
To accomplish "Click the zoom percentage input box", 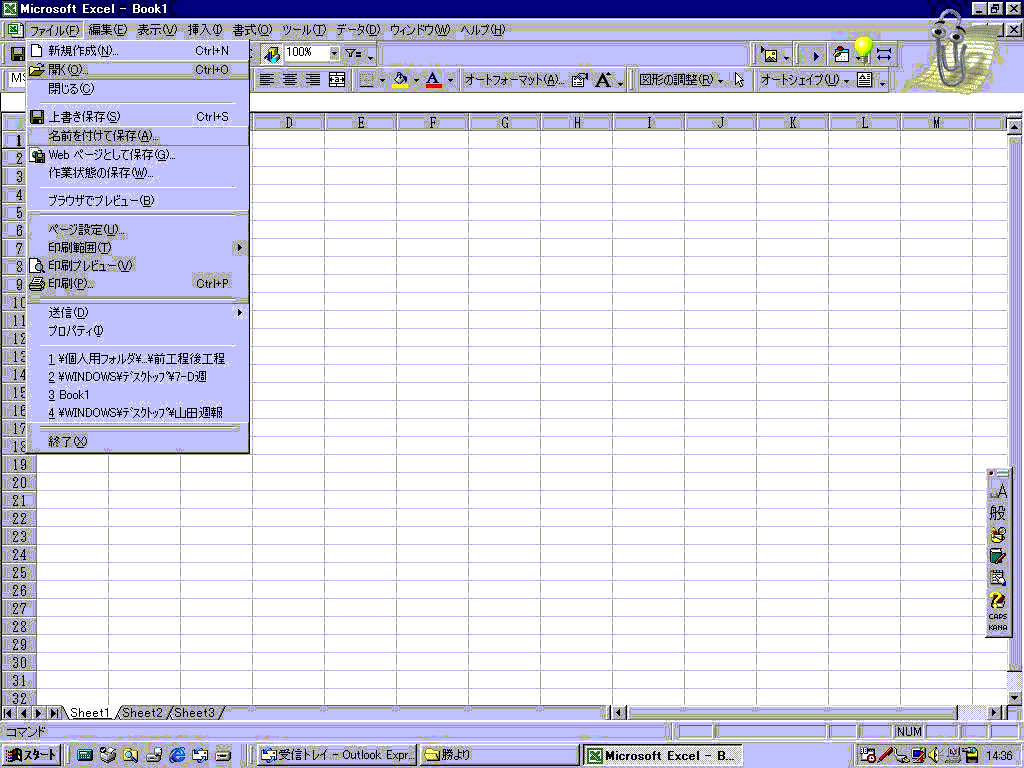I will point(306,53).
